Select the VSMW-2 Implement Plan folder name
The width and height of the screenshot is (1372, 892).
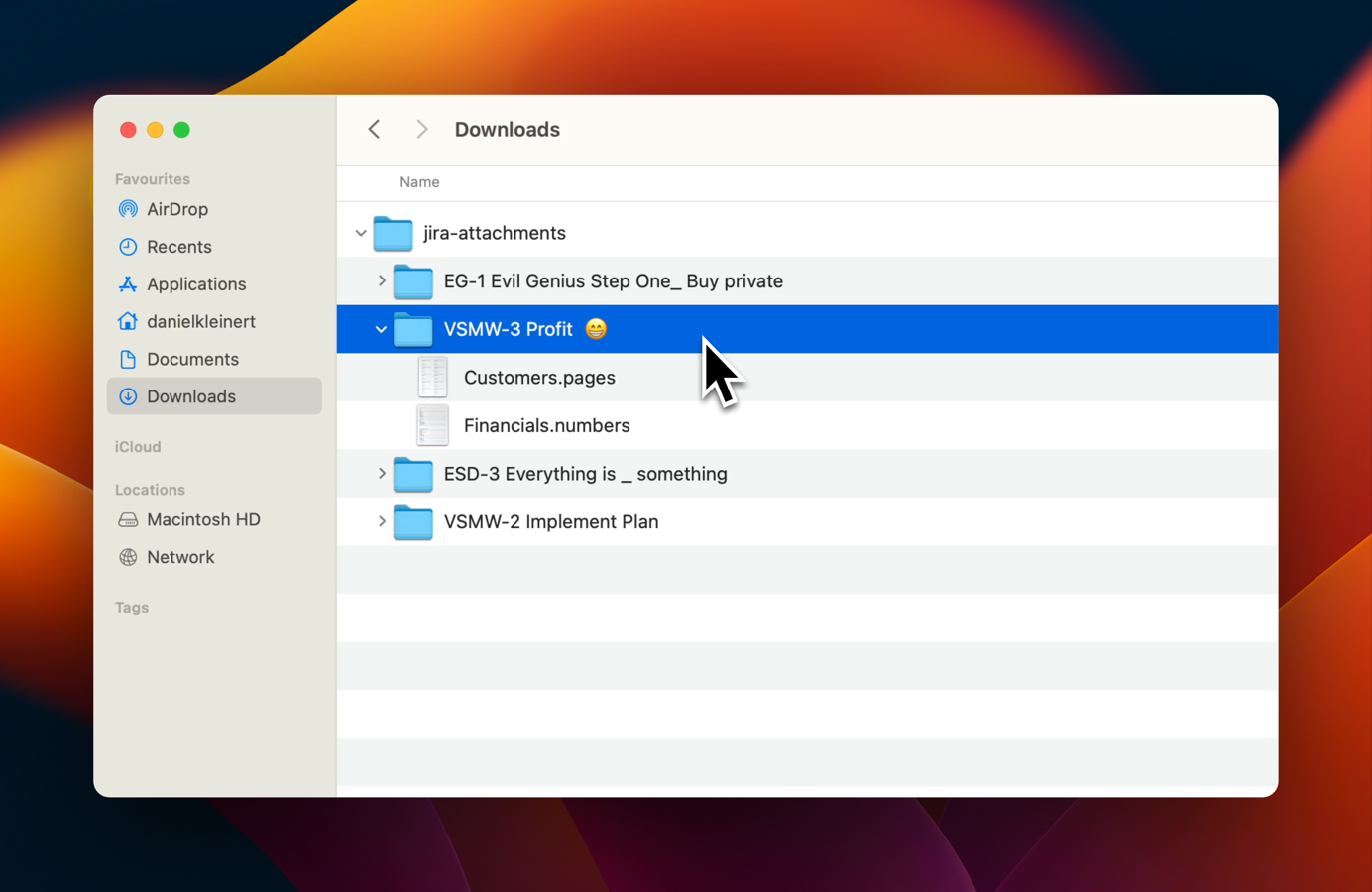550,522
